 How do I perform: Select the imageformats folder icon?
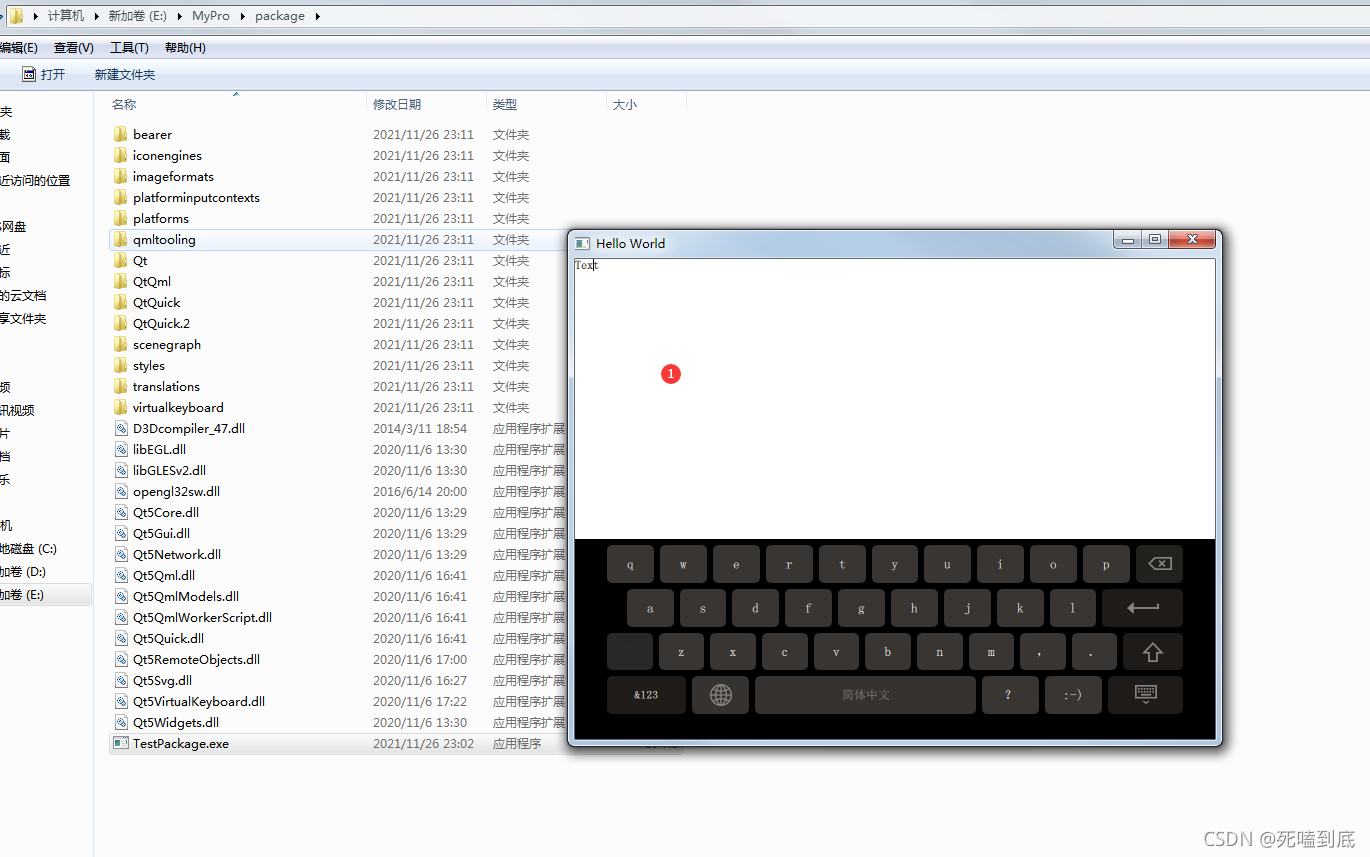pos(120,176)
